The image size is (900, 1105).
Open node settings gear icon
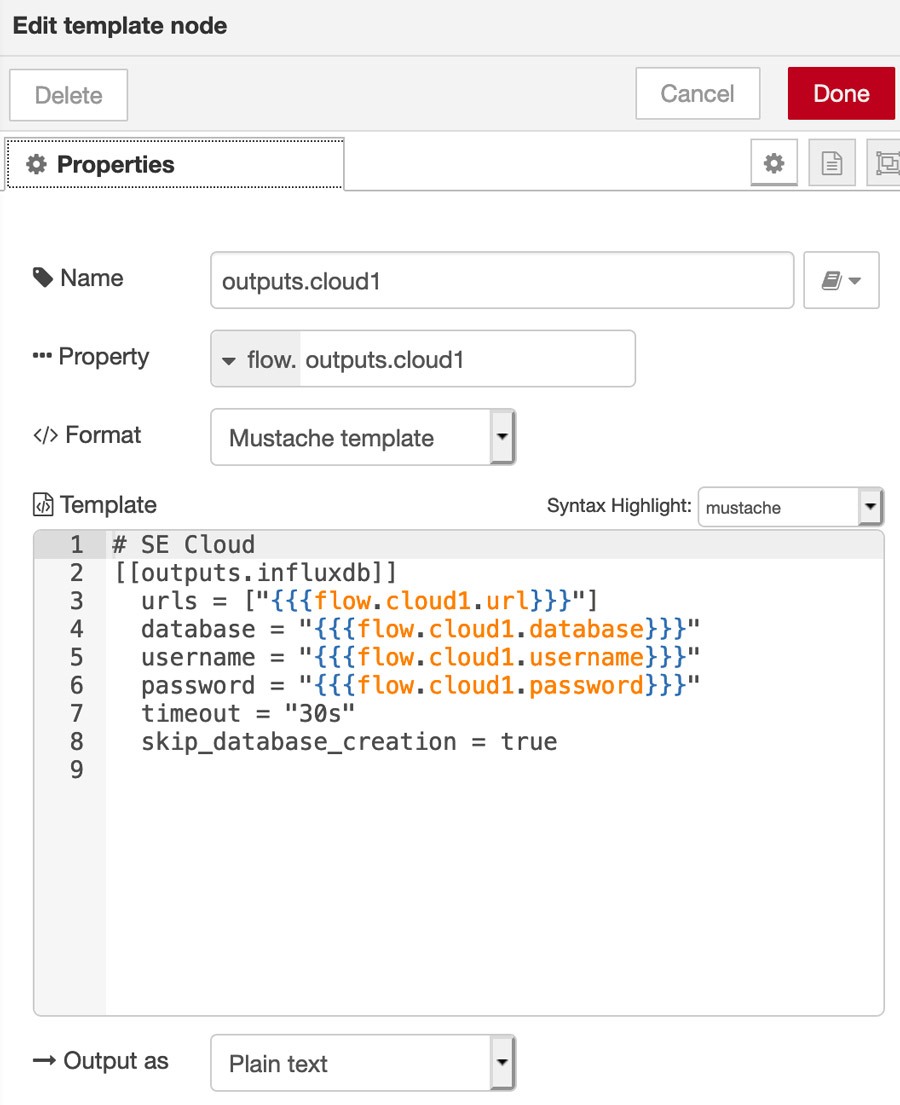[774, 164]
